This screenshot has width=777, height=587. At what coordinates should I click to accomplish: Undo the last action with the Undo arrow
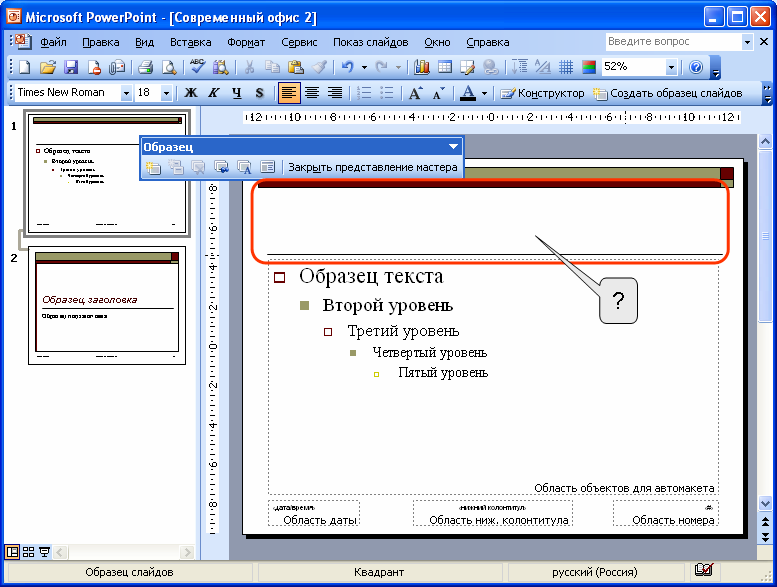347,67
